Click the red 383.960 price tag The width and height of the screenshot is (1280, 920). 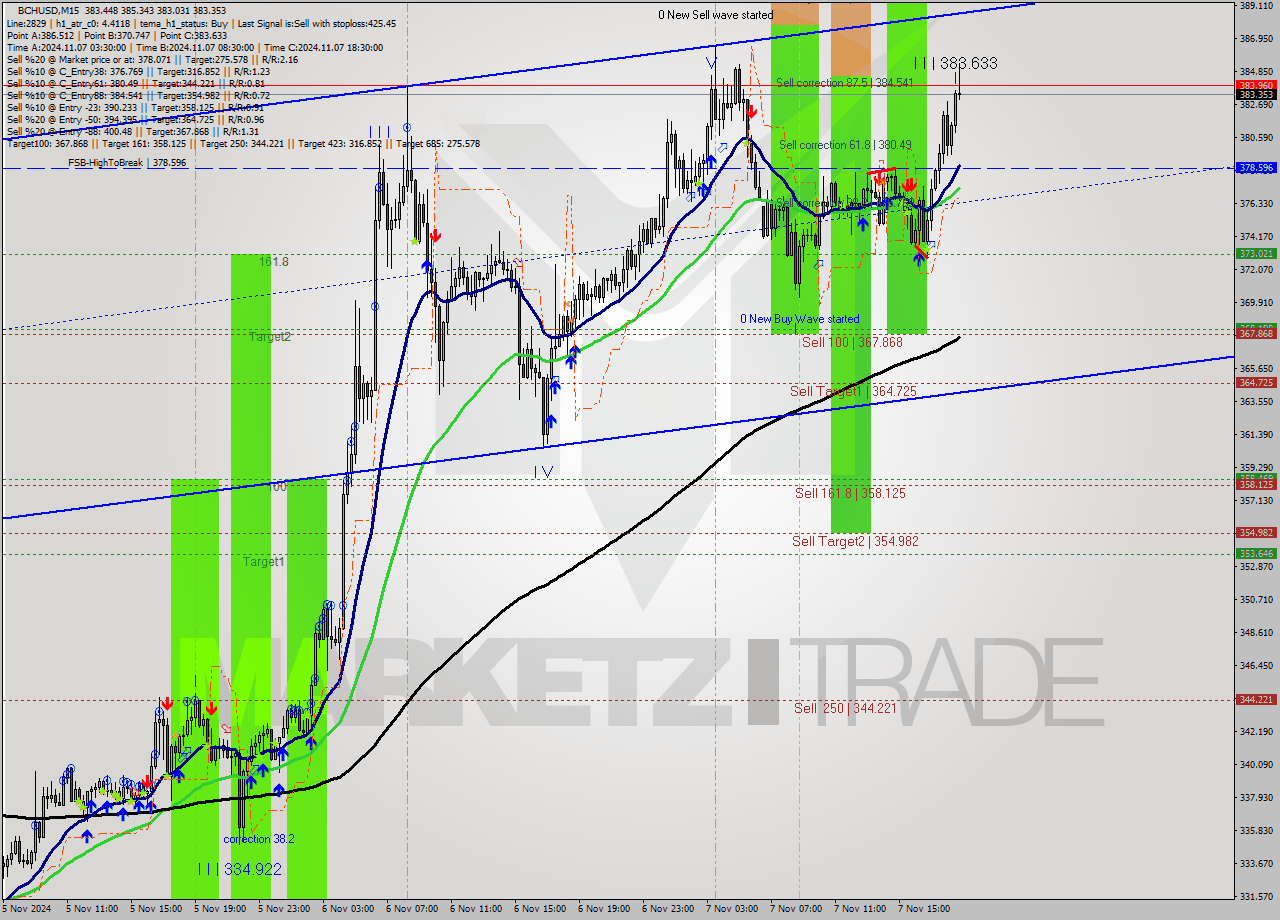coord(1256,85)
